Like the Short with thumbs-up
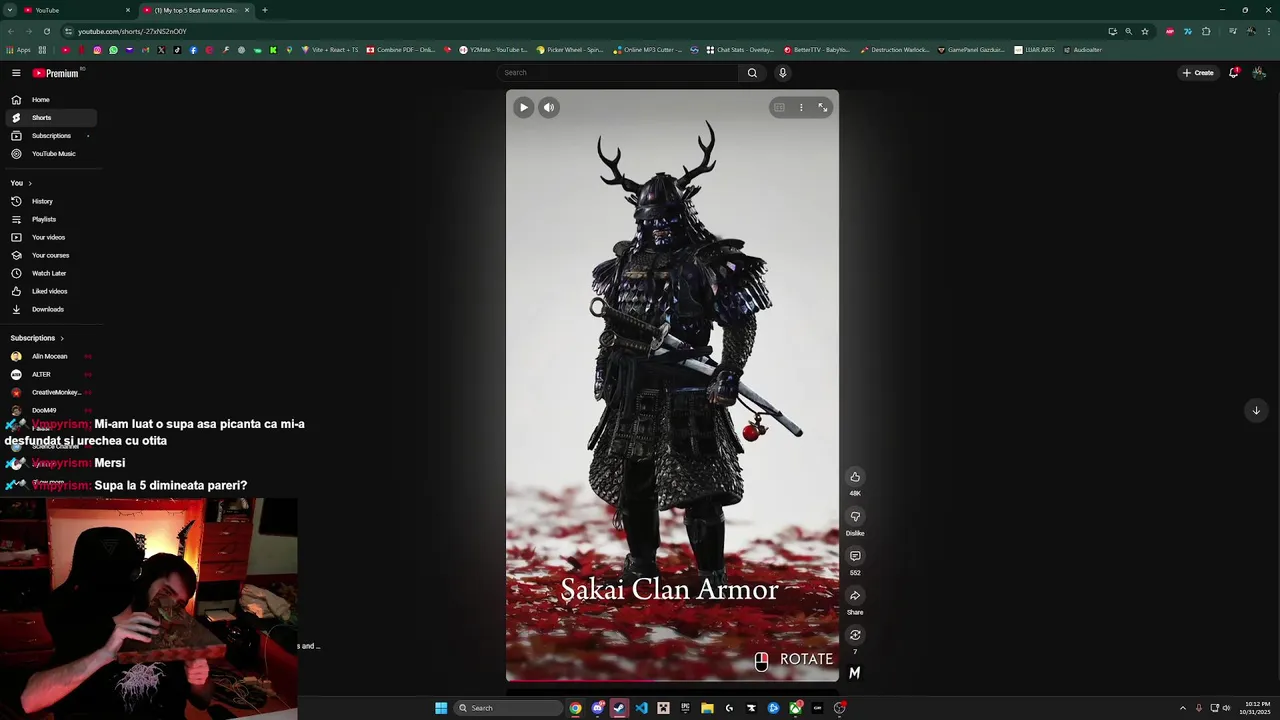Viewport: 1280px width, 720px height. 855,477
